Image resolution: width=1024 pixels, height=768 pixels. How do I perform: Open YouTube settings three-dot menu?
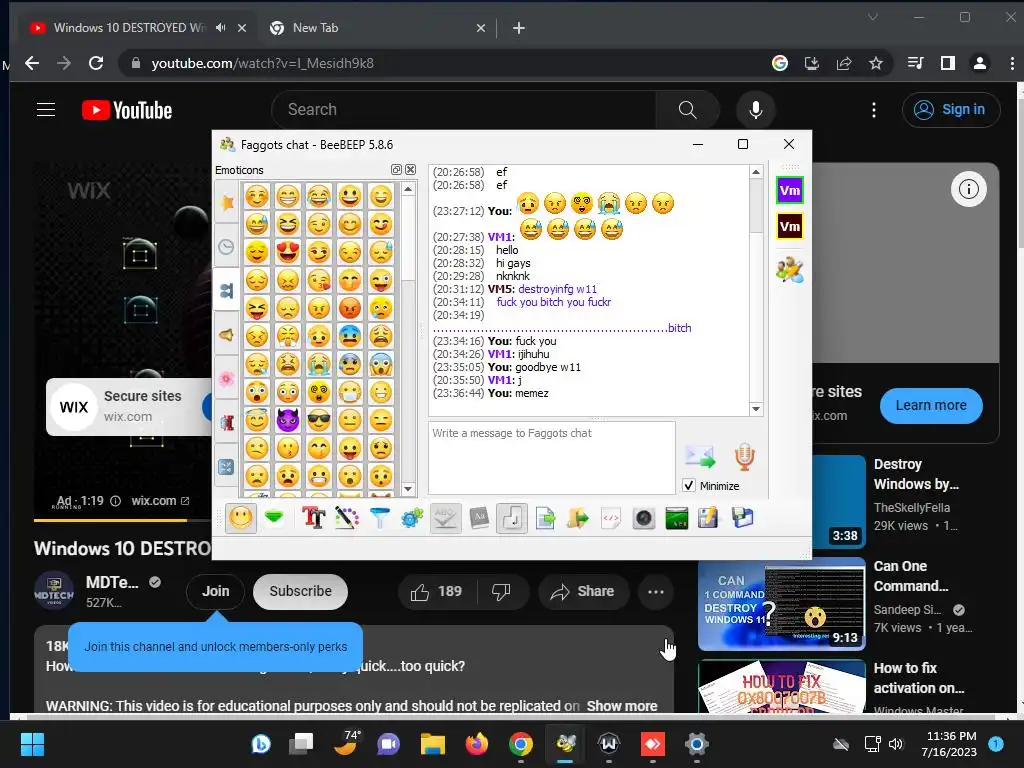click(874, 110)
